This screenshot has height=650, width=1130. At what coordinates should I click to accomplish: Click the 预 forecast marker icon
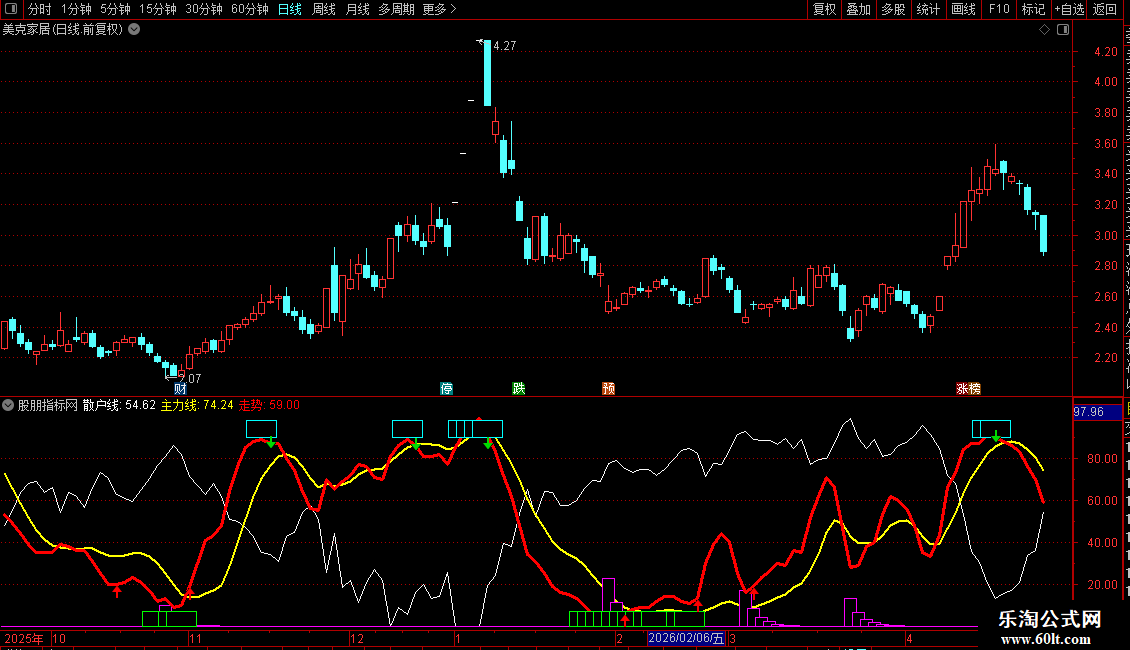pyautogui.click(x=609, y=389)
